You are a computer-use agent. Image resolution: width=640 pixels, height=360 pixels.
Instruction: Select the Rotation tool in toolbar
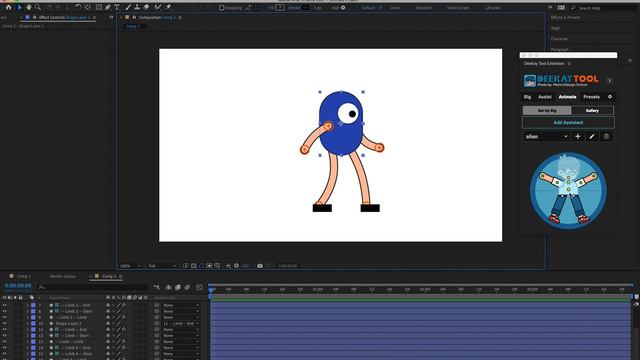coord(78,7)
